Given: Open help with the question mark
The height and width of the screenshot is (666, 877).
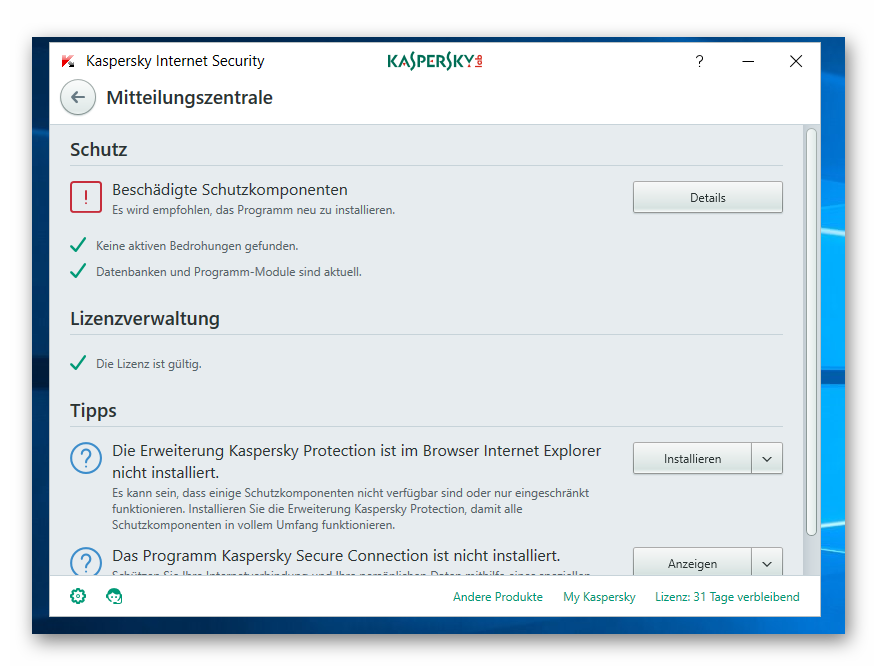Looking at the screenshot, I should point(699,61).
